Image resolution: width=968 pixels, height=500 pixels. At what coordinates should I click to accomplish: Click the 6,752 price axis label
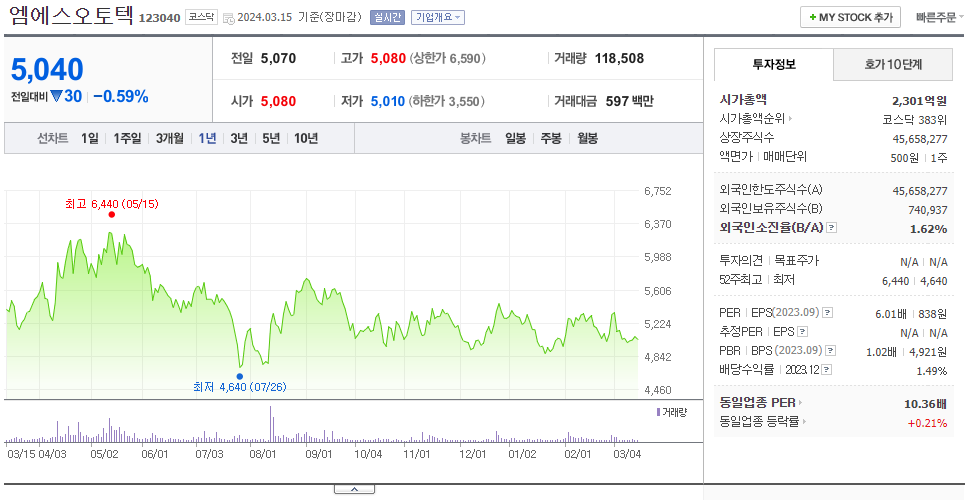657,191
